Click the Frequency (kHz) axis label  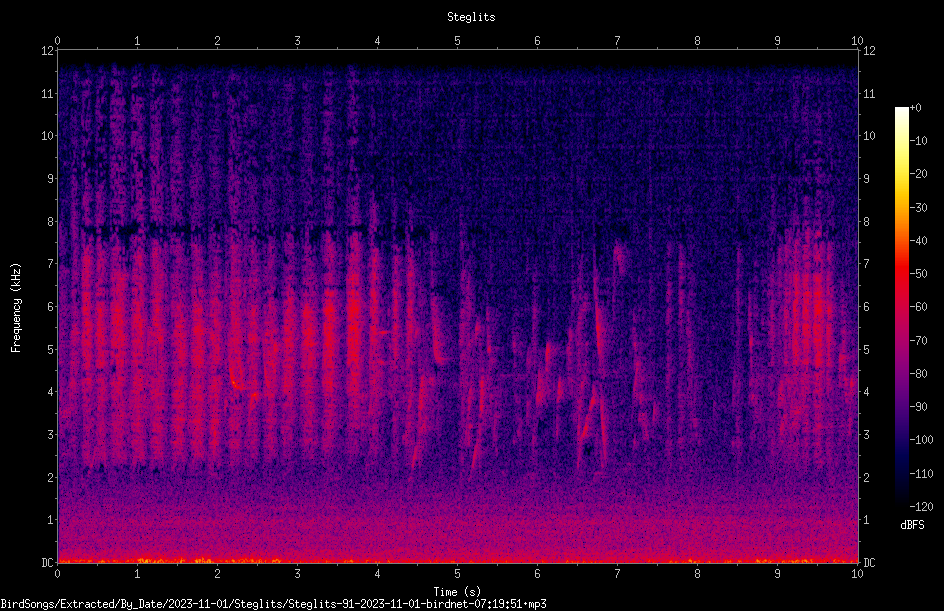(16, 308)
